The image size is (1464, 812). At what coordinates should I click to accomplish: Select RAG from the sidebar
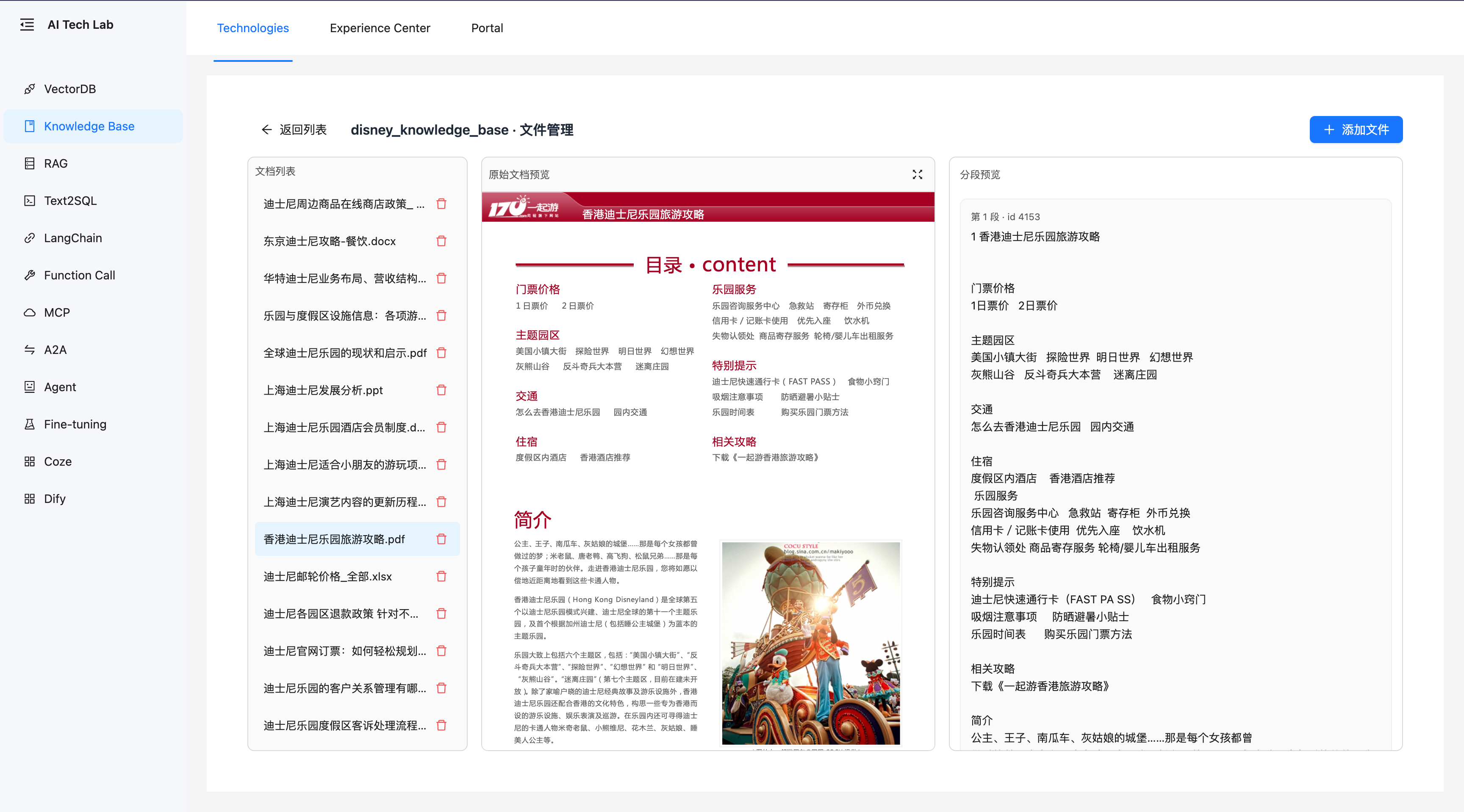[x=93, y=163]
